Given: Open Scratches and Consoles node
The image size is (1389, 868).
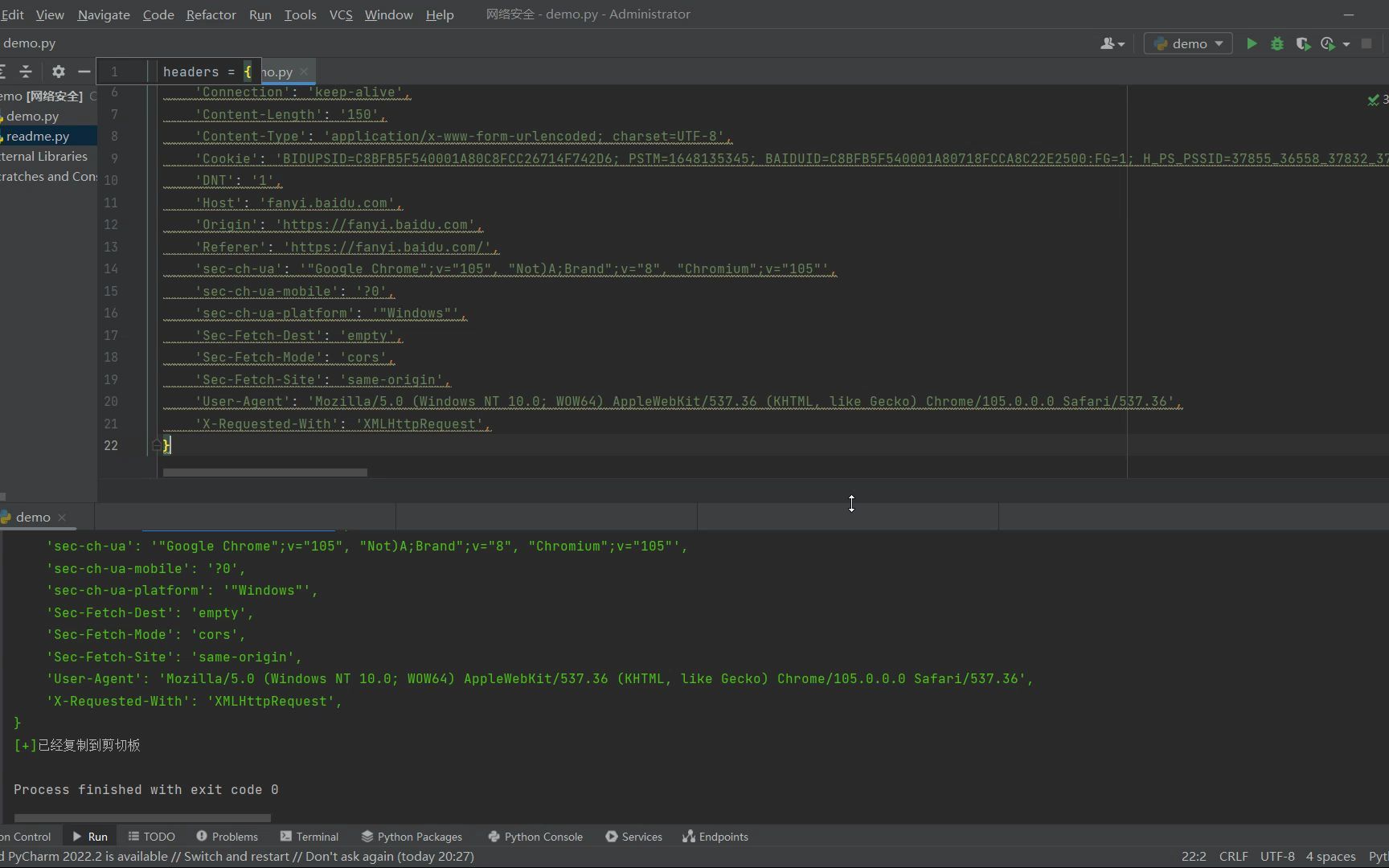Looking at the screenshot, I should (48, 177).
